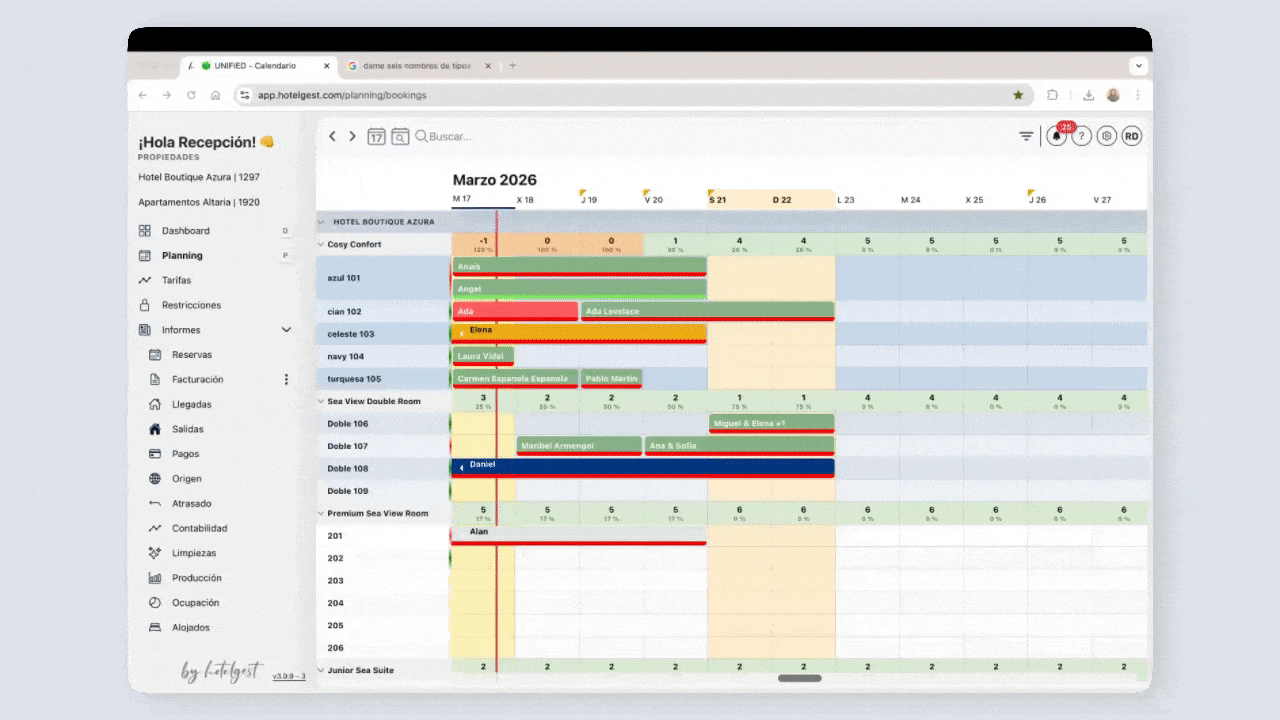The image size is (1280, 720).
Task: Open the Dashboard menu item
Action: 185,231
